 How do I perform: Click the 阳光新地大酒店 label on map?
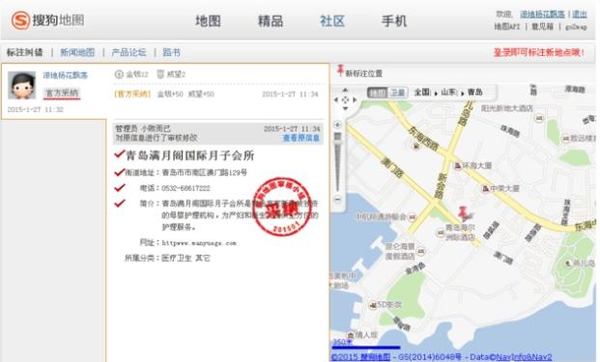(x=507, y=109)
